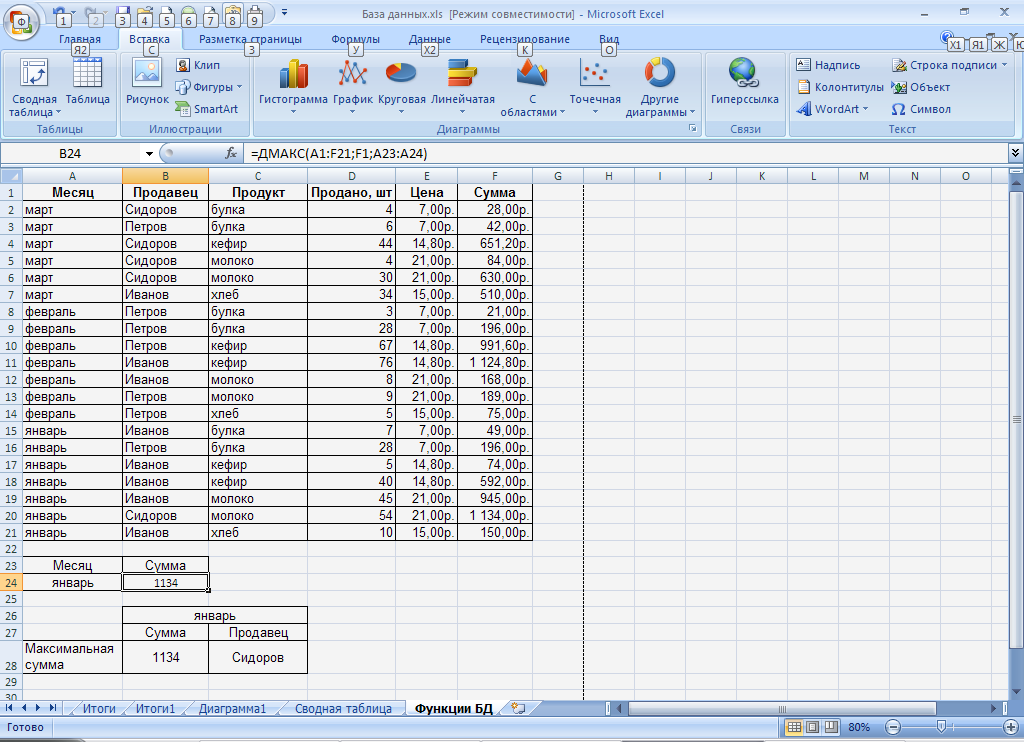Open Колонтитулы header and footer
The image size is (1024, 742).
pos(840,87)
